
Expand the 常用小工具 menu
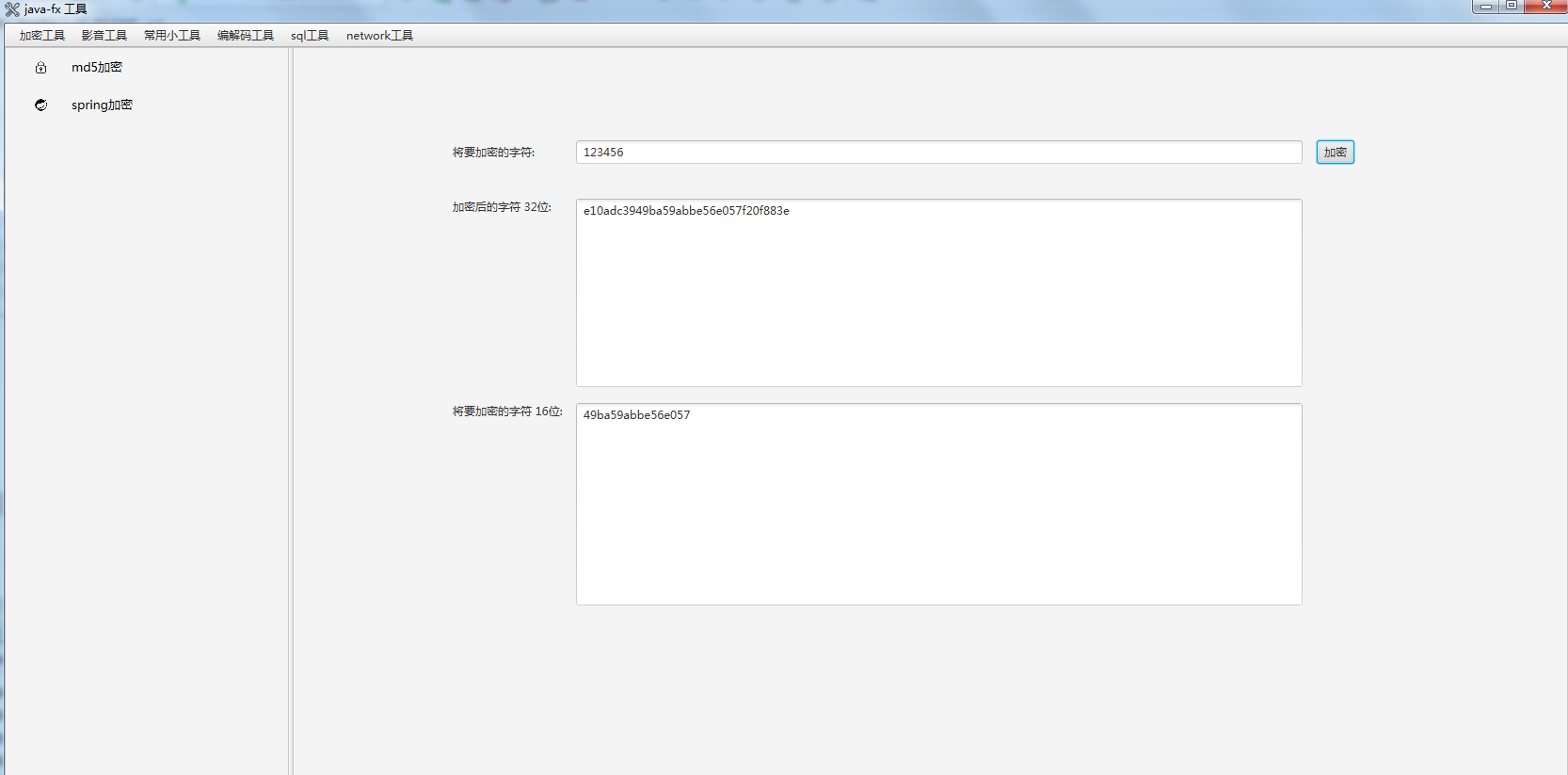click(x=172, y=36)
